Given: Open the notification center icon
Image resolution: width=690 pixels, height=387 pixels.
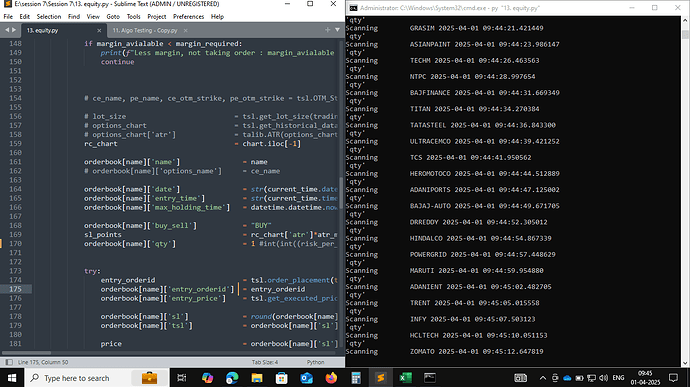Looking at the screenshot, I should point(673,378).
